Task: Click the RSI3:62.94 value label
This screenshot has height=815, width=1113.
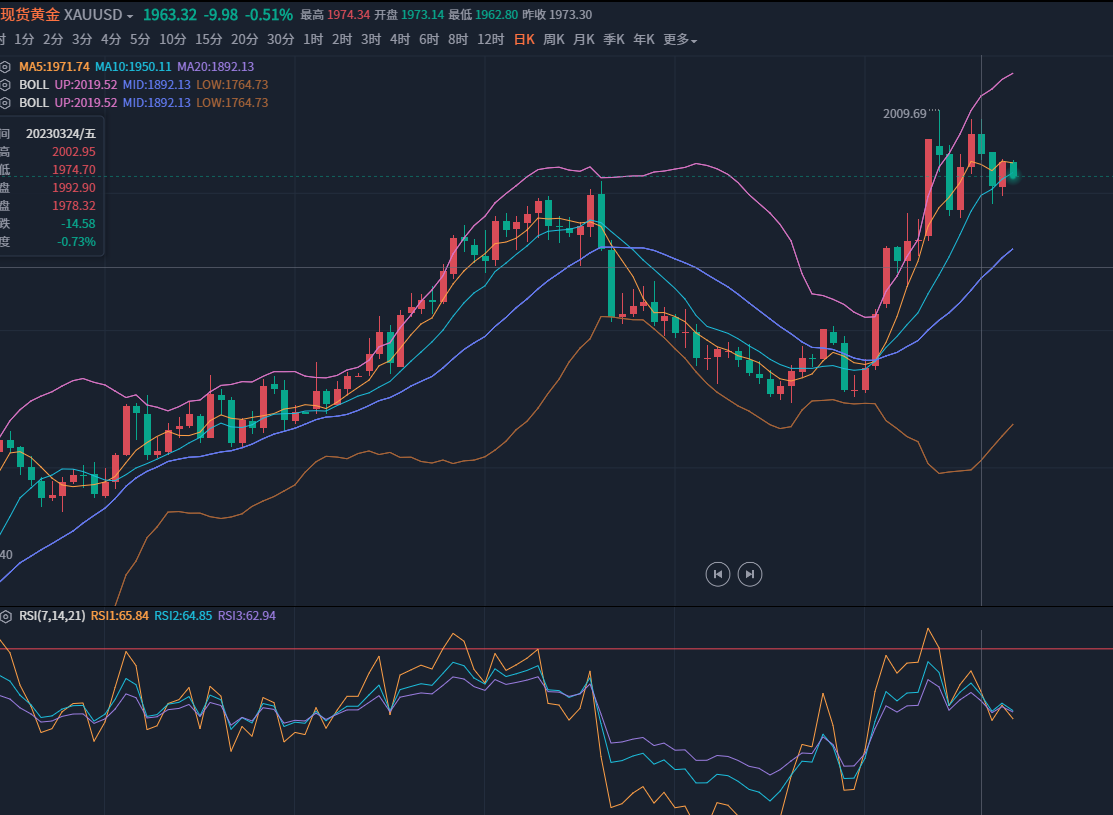Action: (246, 616)
